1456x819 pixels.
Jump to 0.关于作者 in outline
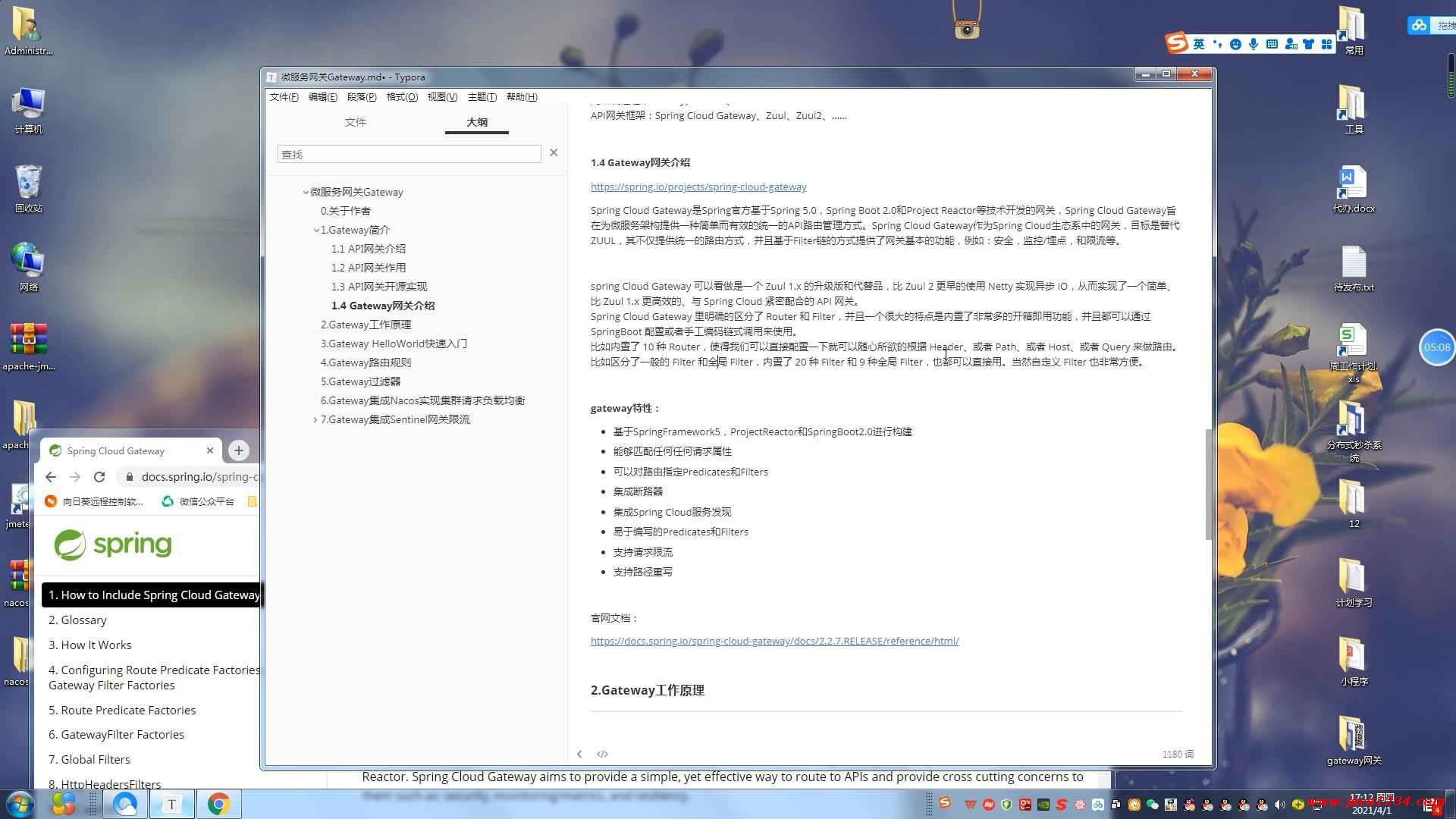pyautogui.click(x=345, y=211)
